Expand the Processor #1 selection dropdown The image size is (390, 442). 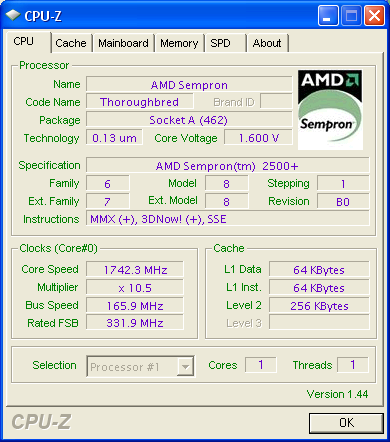(x=185, y=367)
